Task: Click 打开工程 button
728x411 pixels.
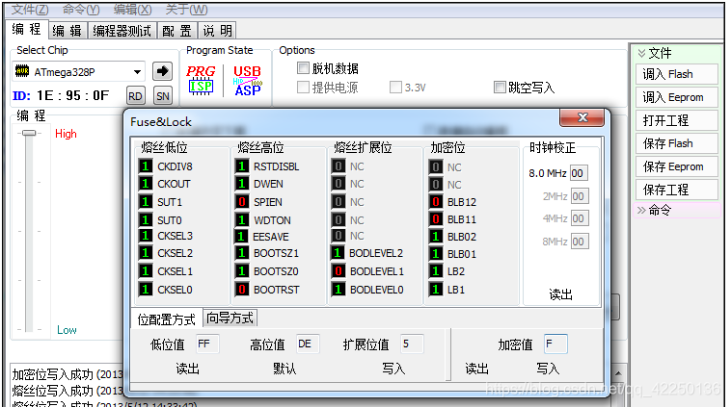Action: pyautogui.click(x=676, y=121)
